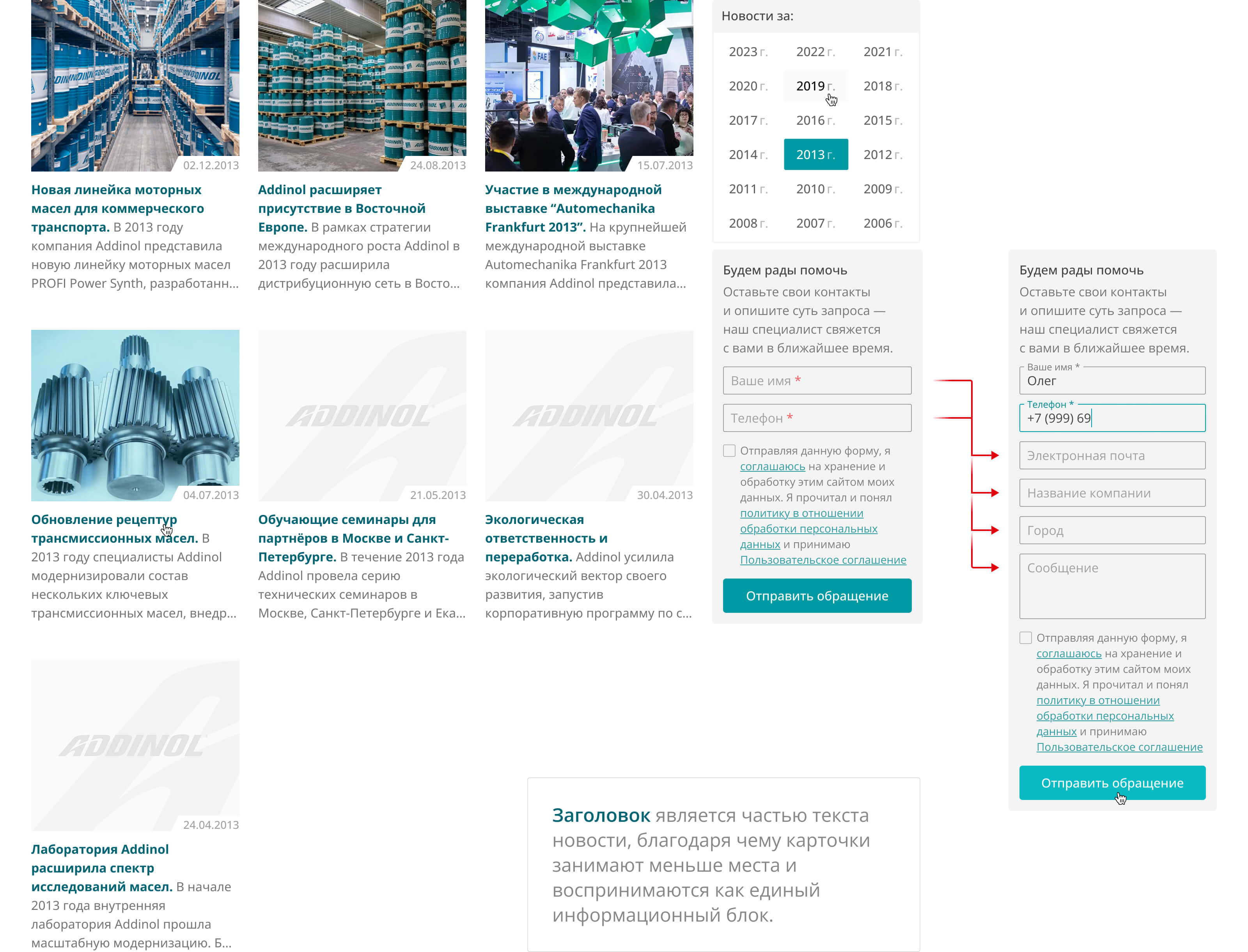This screenshot has width=1248, height=952.
Task: Open article 'Обновление рецептур трансмиссионных масел'
Action: point(115,529)
